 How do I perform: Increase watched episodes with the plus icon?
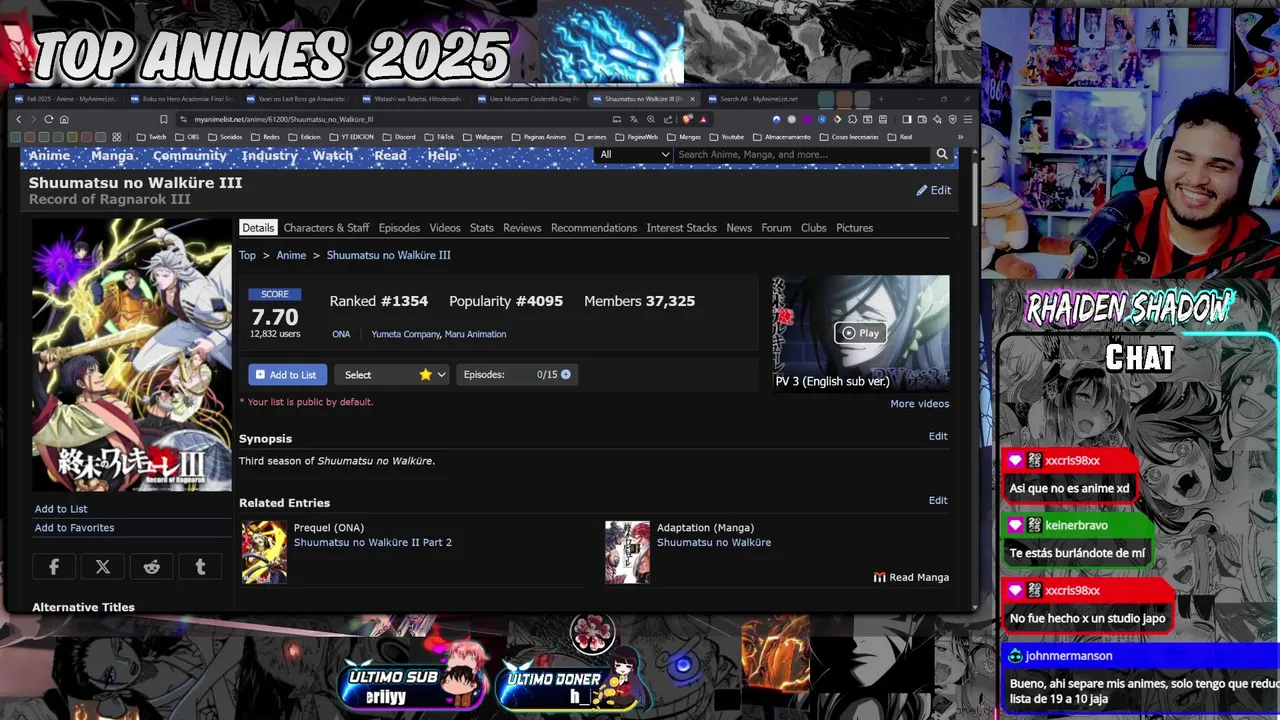click(566, 374)
